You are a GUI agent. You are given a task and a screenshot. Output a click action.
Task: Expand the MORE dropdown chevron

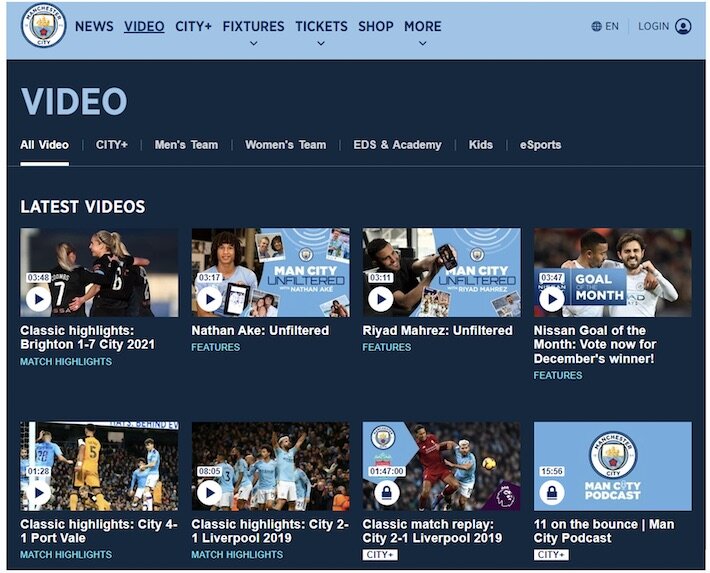point(422,43)
